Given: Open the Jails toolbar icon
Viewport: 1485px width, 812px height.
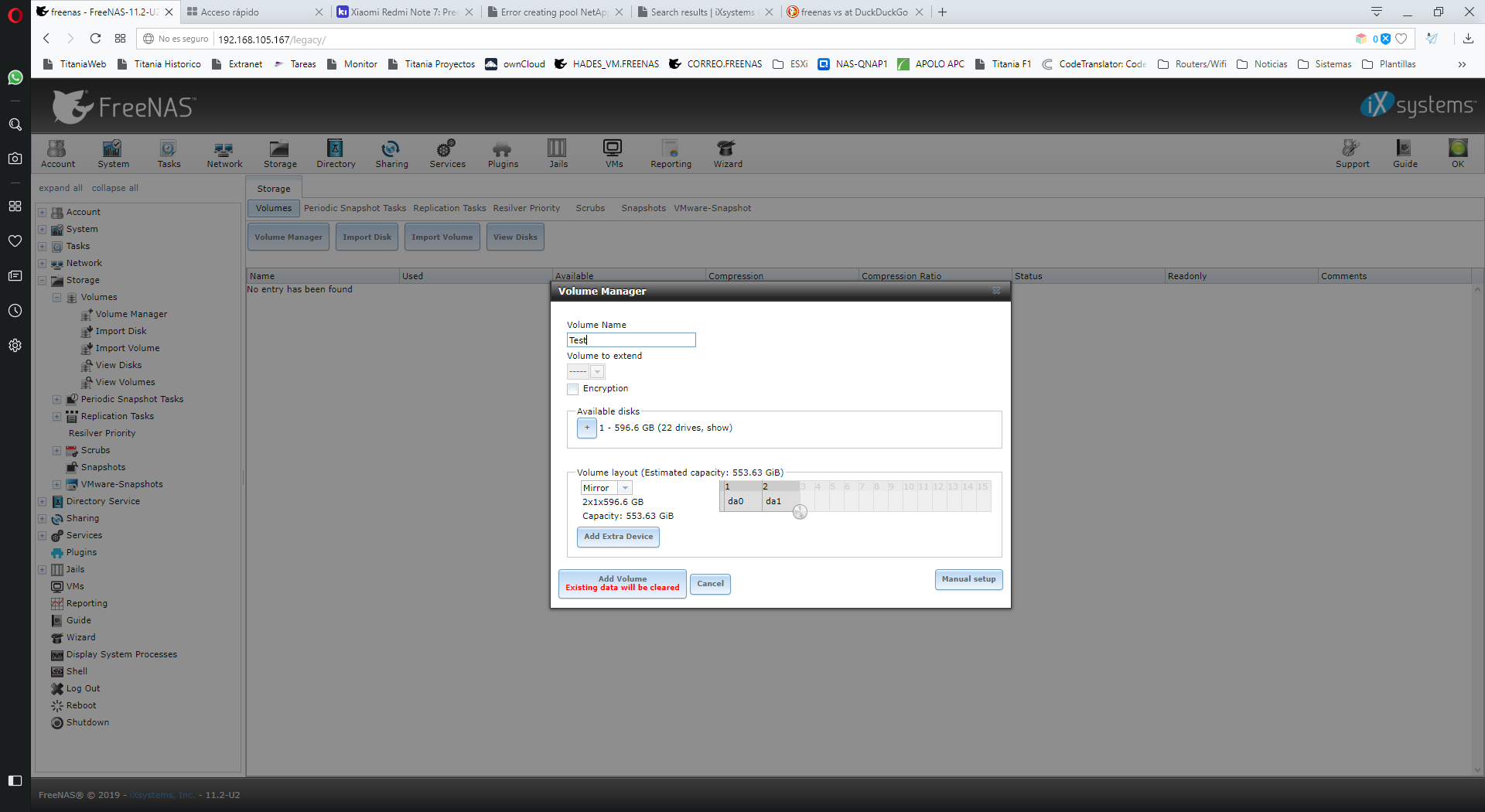Looking at the screenshot, I should (558, 153).
